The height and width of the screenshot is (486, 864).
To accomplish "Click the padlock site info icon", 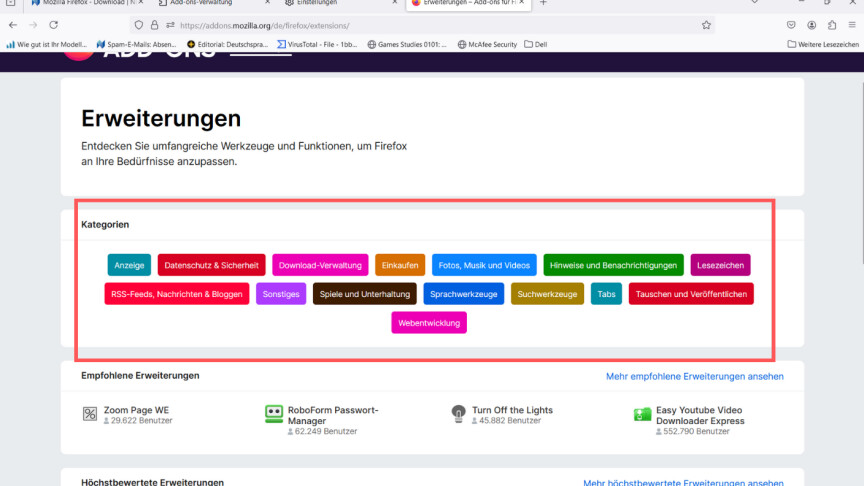I will [x=154, y=25].
